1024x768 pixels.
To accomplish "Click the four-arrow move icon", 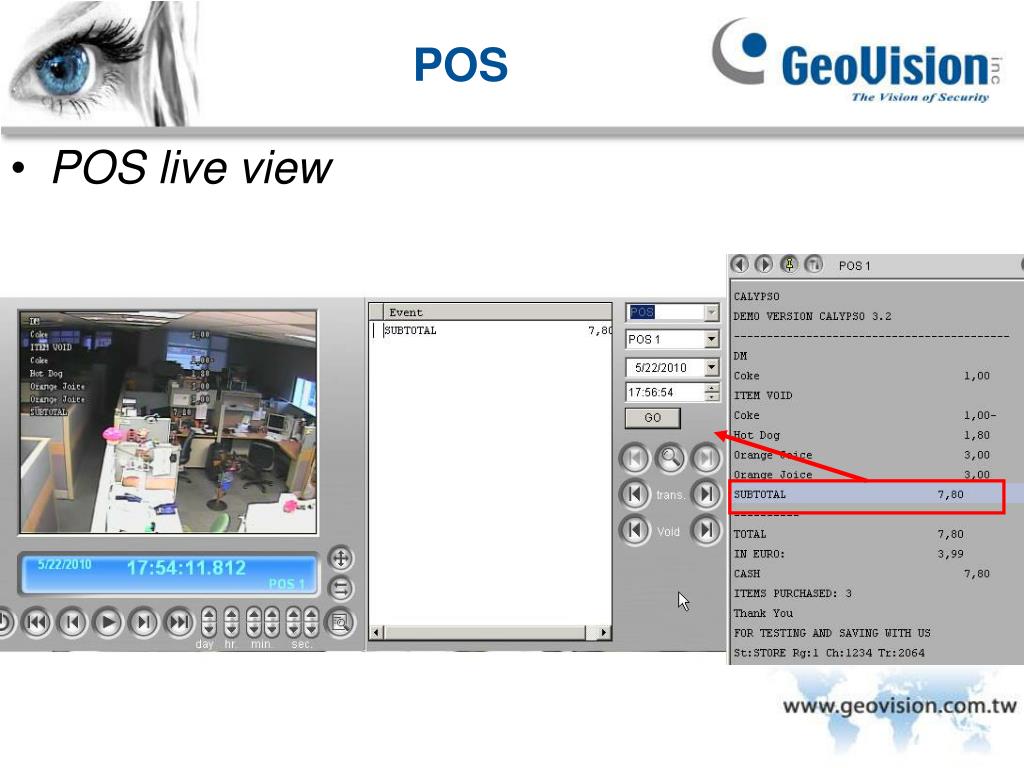I will click(x=340, y=558).
